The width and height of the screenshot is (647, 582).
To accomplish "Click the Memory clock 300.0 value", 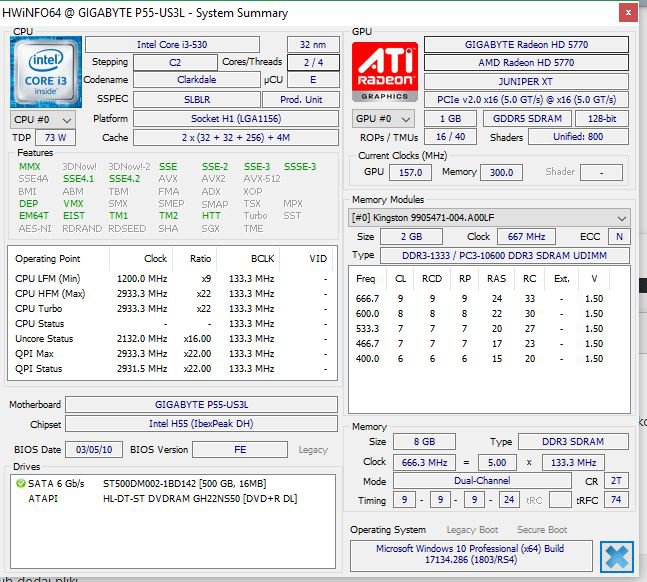I will 501,172.
